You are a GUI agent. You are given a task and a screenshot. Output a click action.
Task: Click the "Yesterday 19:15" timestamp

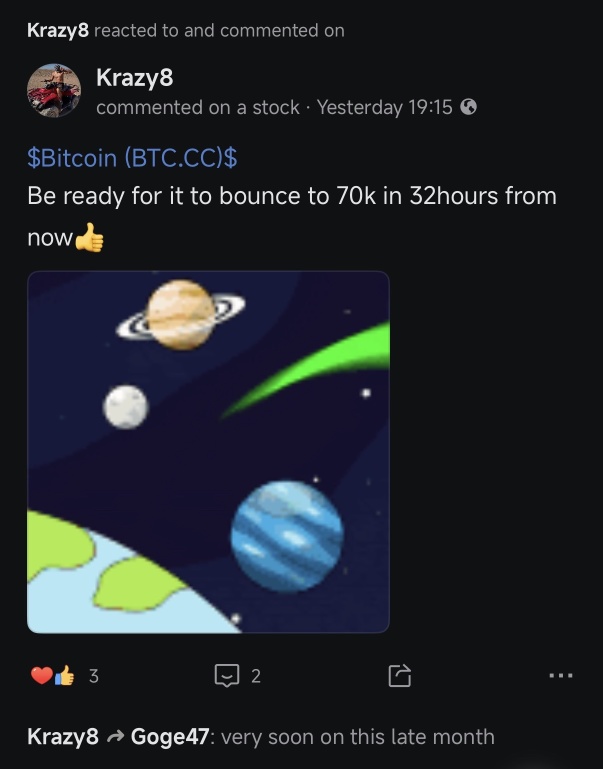(385, 107)
